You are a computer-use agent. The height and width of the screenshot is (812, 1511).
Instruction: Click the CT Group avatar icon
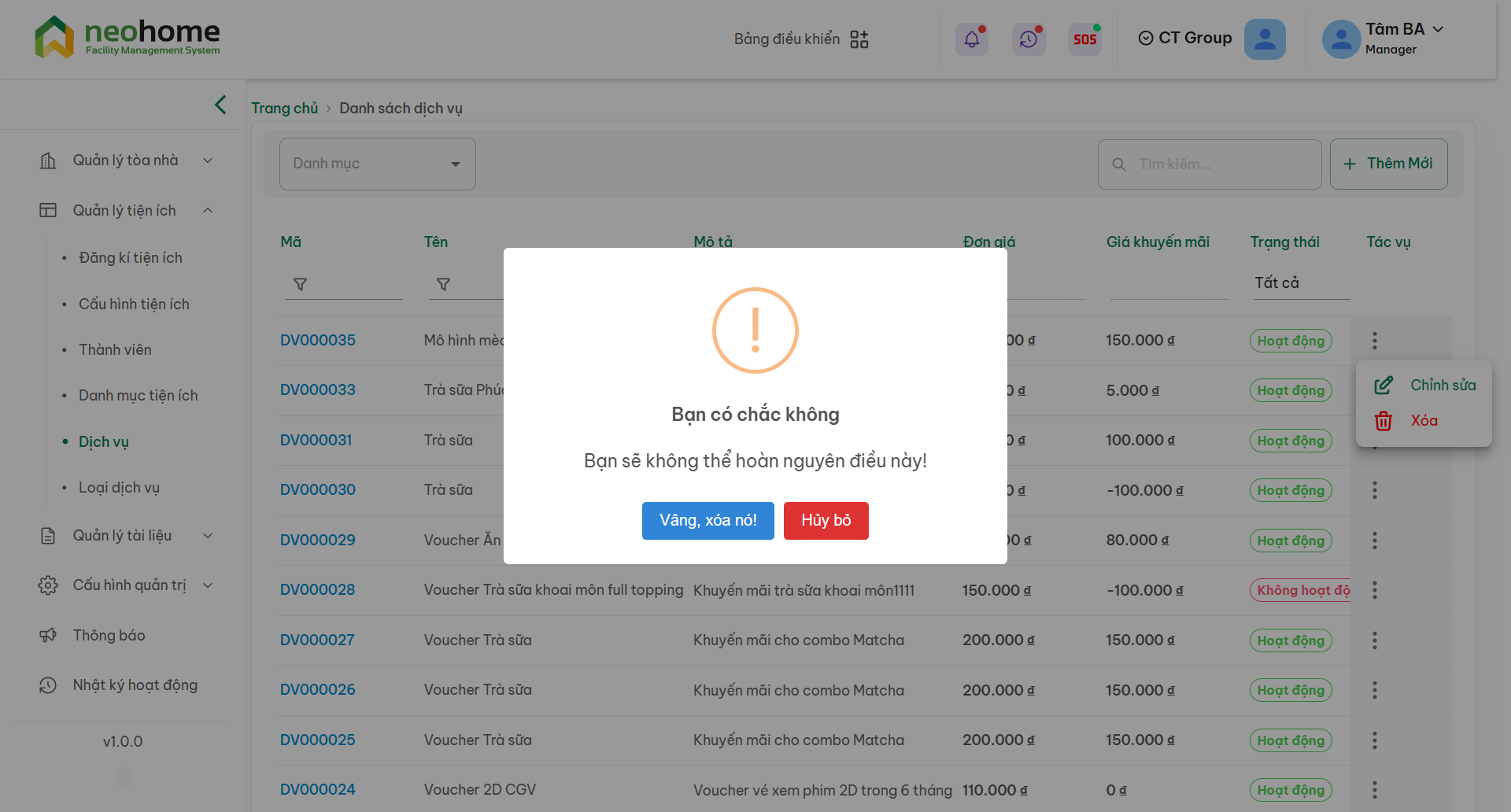[1264, 39]
